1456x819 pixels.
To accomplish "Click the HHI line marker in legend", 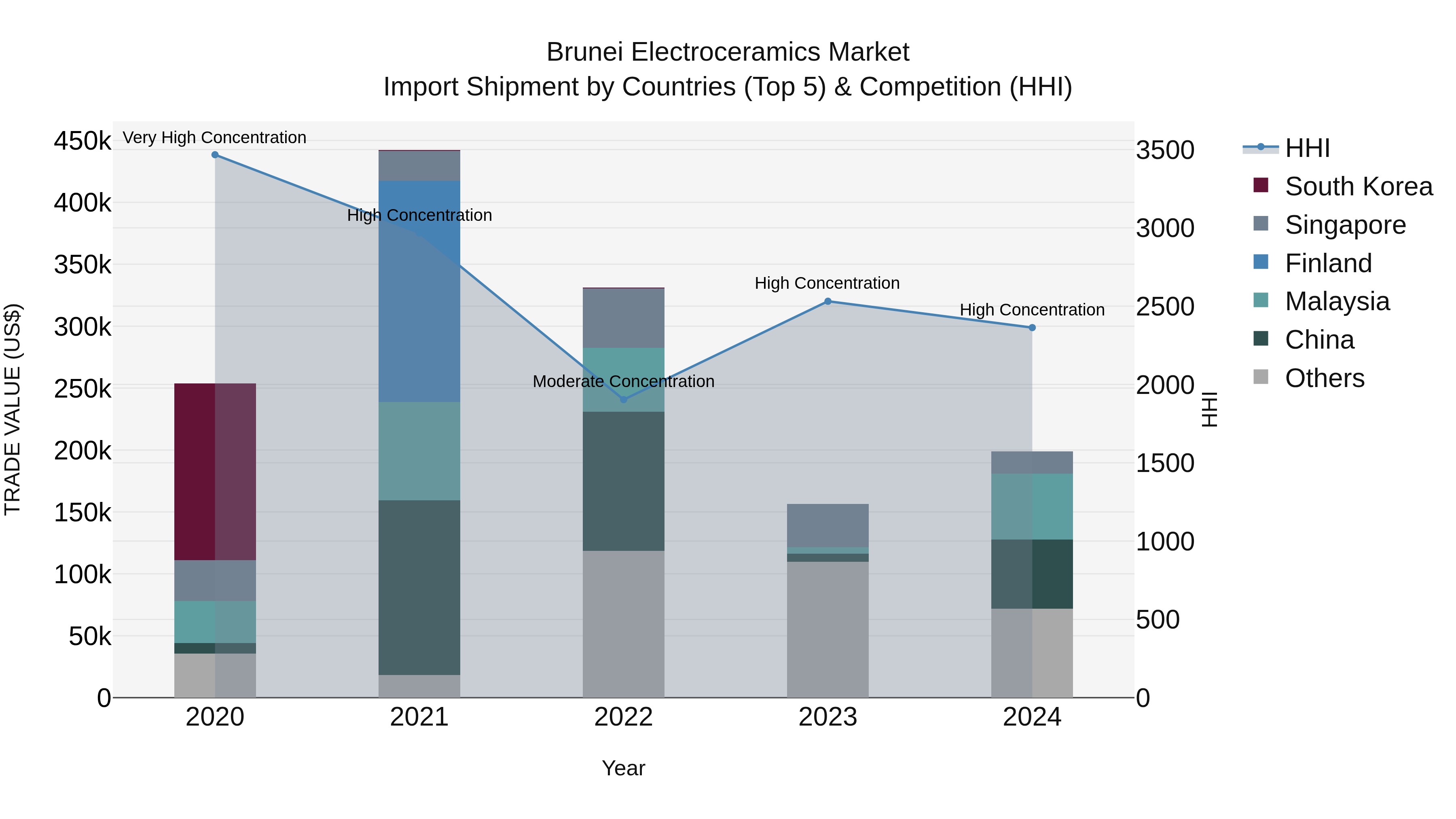I will [x=1260, y=147].
